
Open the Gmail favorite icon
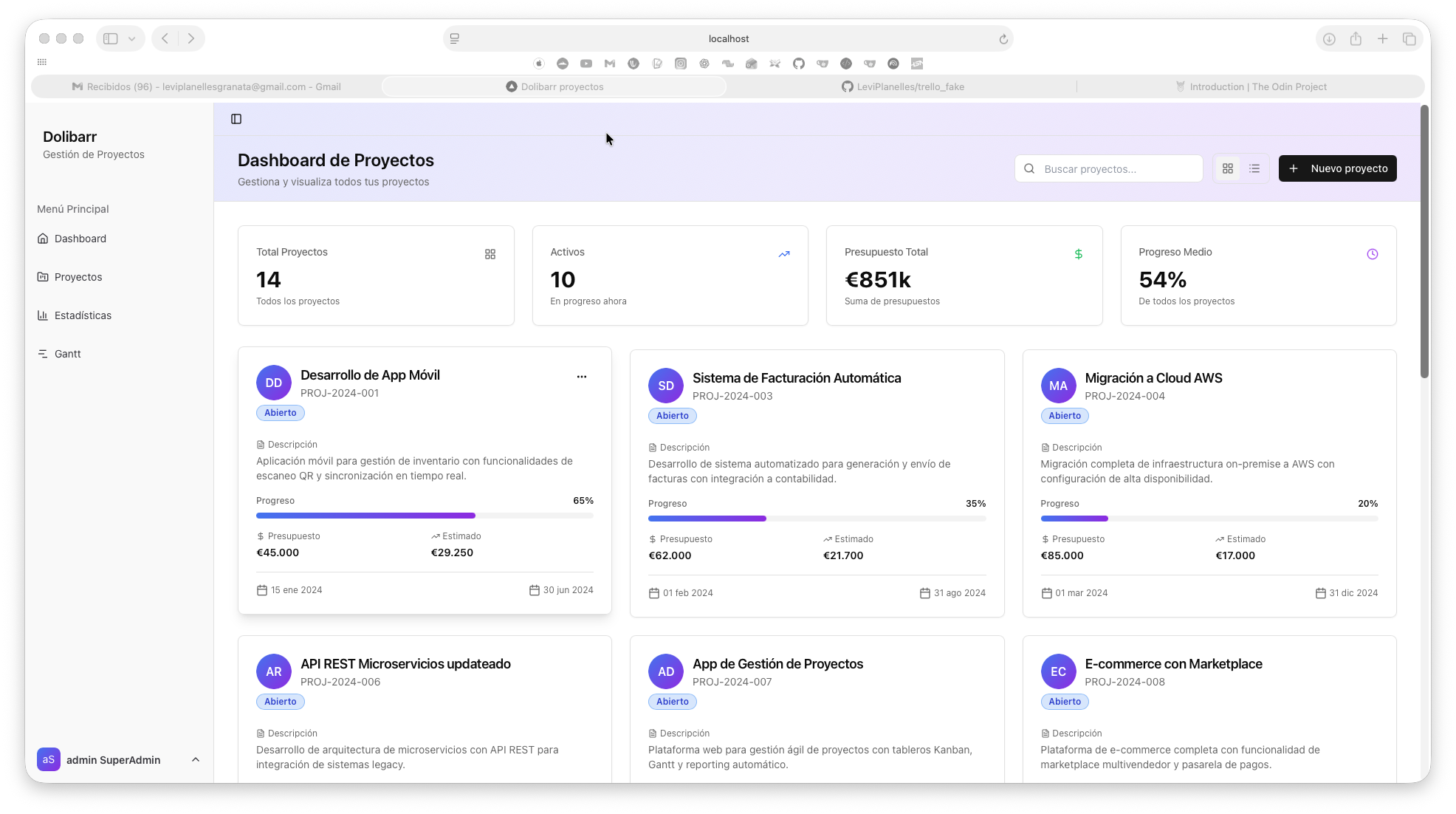pyautogui.click(x=610, y=64)
